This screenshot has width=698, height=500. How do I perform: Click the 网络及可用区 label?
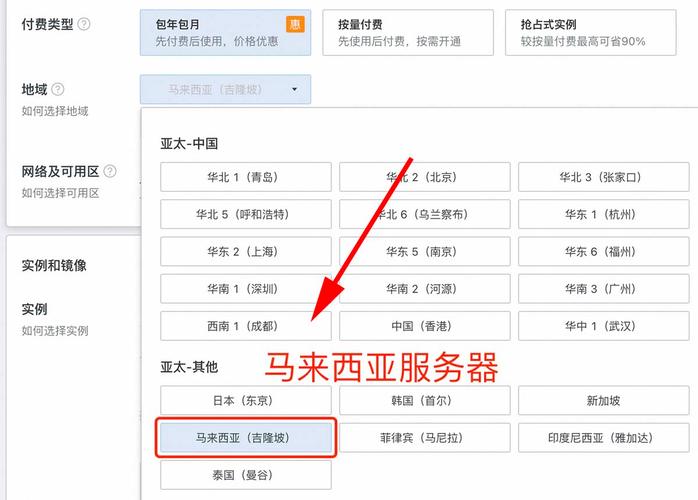pos(60,171)
